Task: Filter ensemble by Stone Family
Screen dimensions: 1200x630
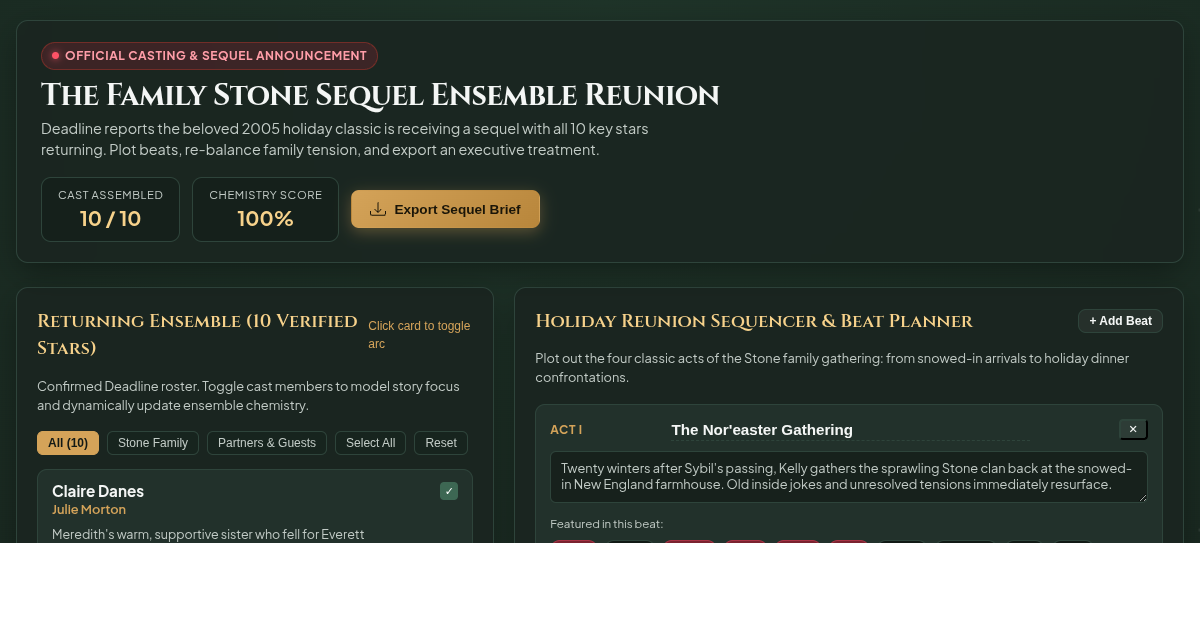Action: coord(153,443)
